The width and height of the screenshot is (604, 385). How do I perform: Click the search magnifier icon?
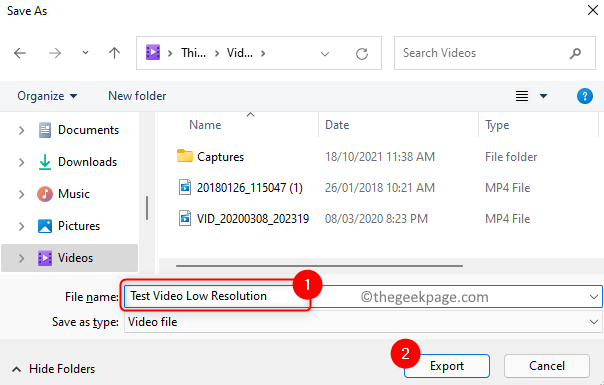575,53
